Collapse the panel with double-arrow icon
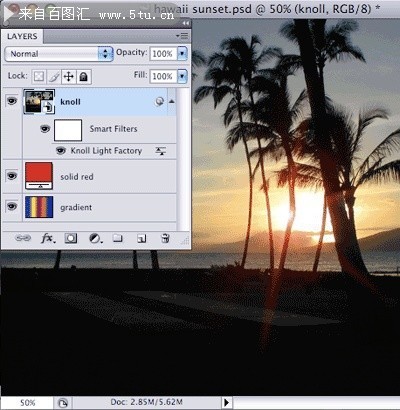The width and height of the screenshot is (400, 410). tap(186, 23)
